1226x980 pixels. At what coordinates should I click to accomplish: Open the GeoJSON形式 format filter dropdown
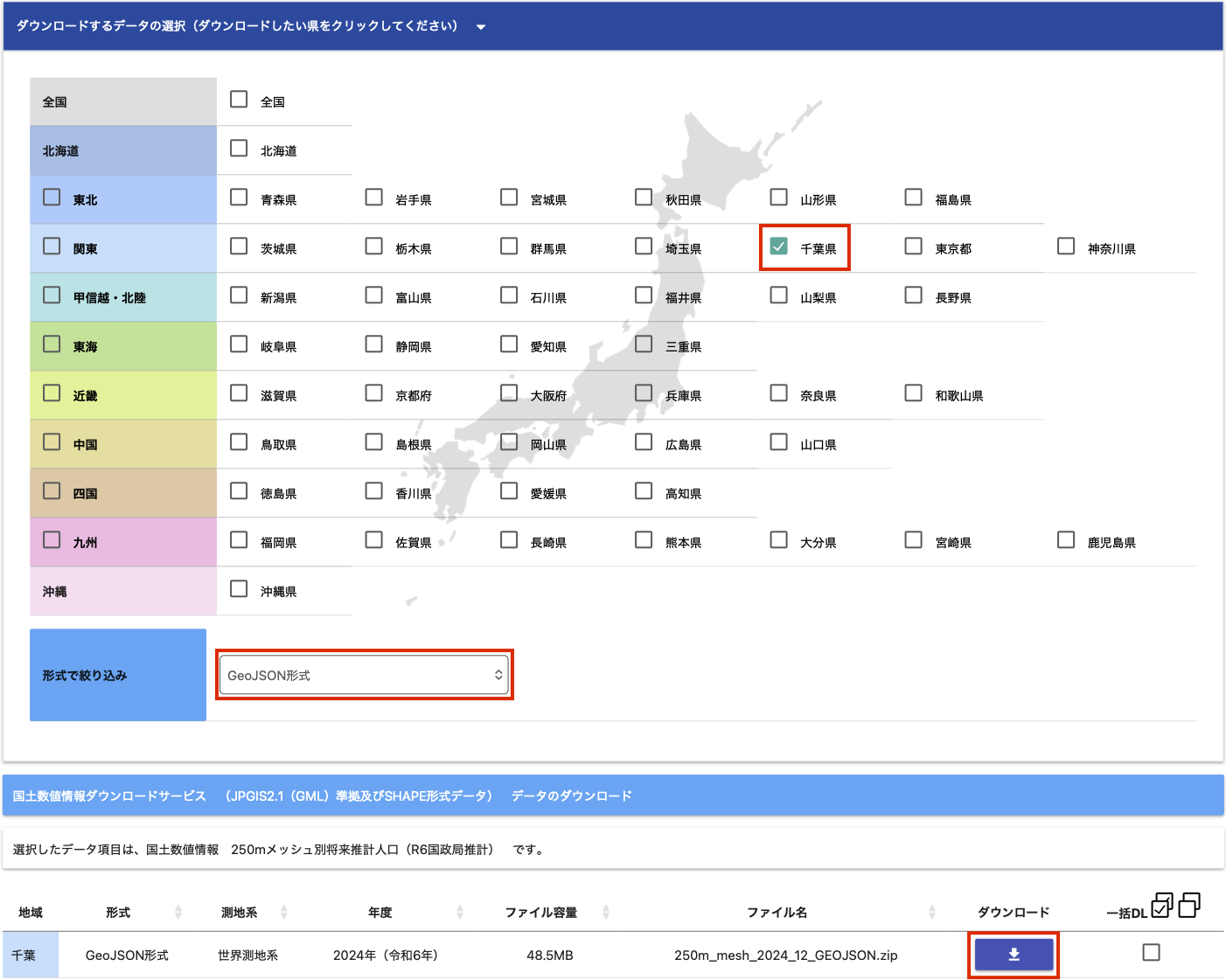(364, 675)
